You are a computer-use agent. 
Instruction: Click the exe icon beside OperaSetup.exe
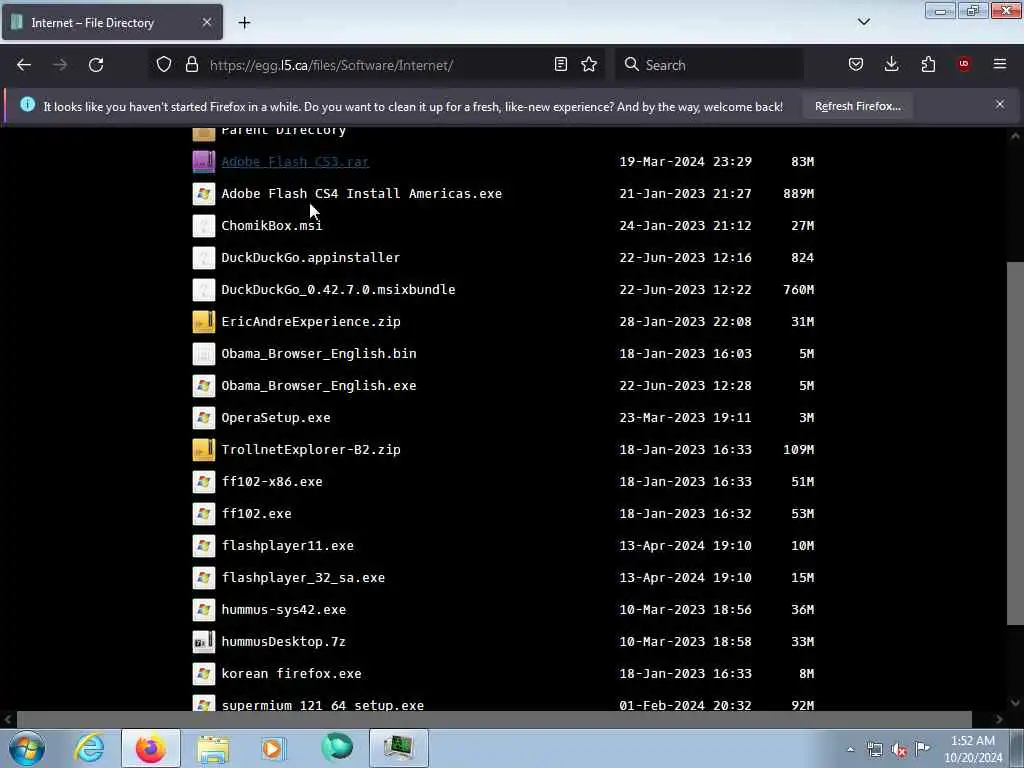click(x=204, y=417)
